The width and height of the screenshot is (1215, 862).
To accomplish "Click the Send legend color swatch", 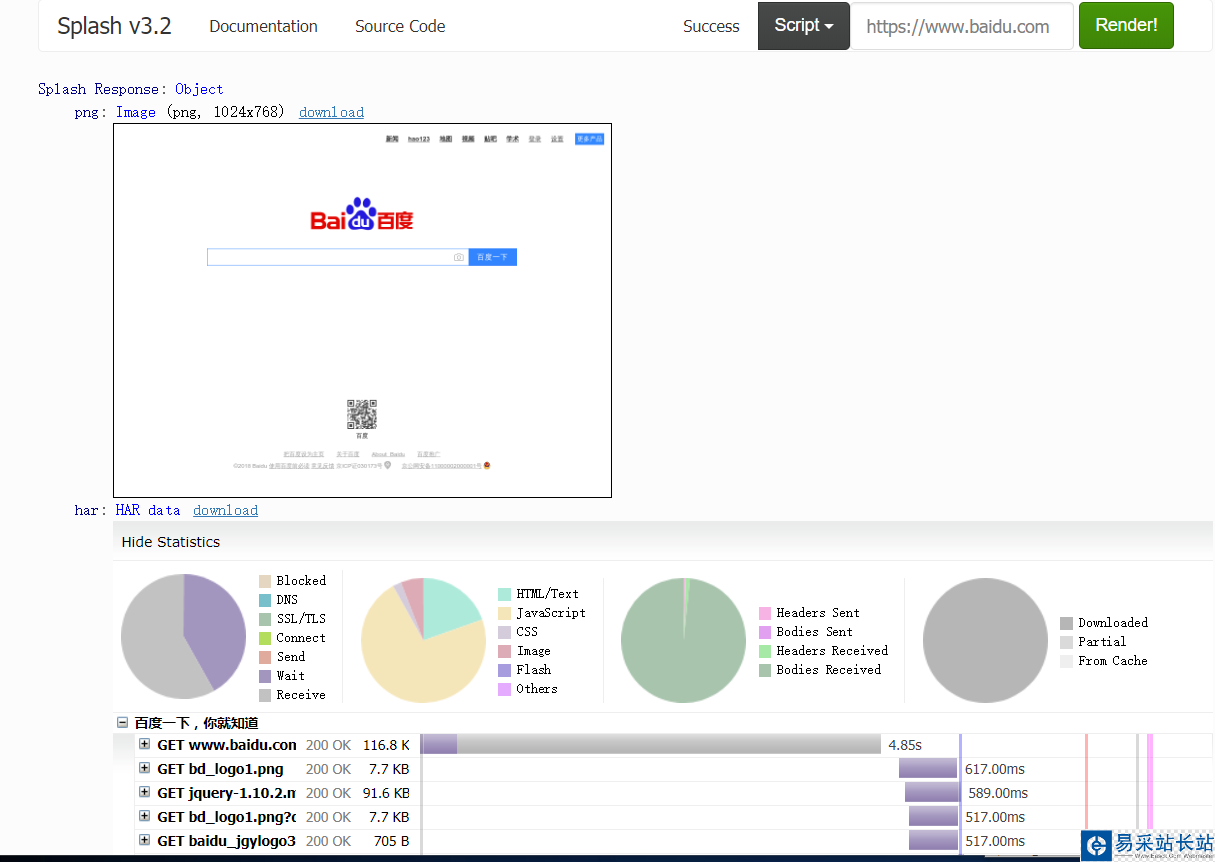I will 265,657.
